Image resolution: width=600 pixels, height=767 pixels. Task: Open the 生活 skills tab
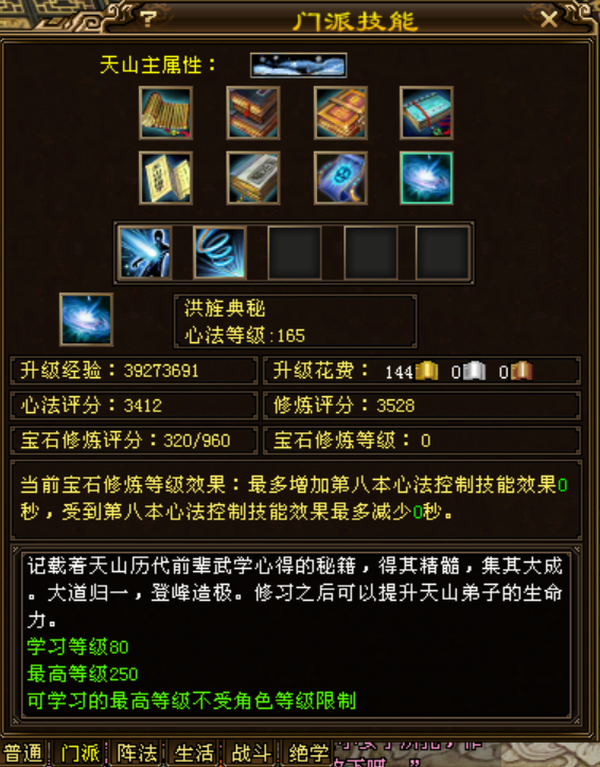194,754
